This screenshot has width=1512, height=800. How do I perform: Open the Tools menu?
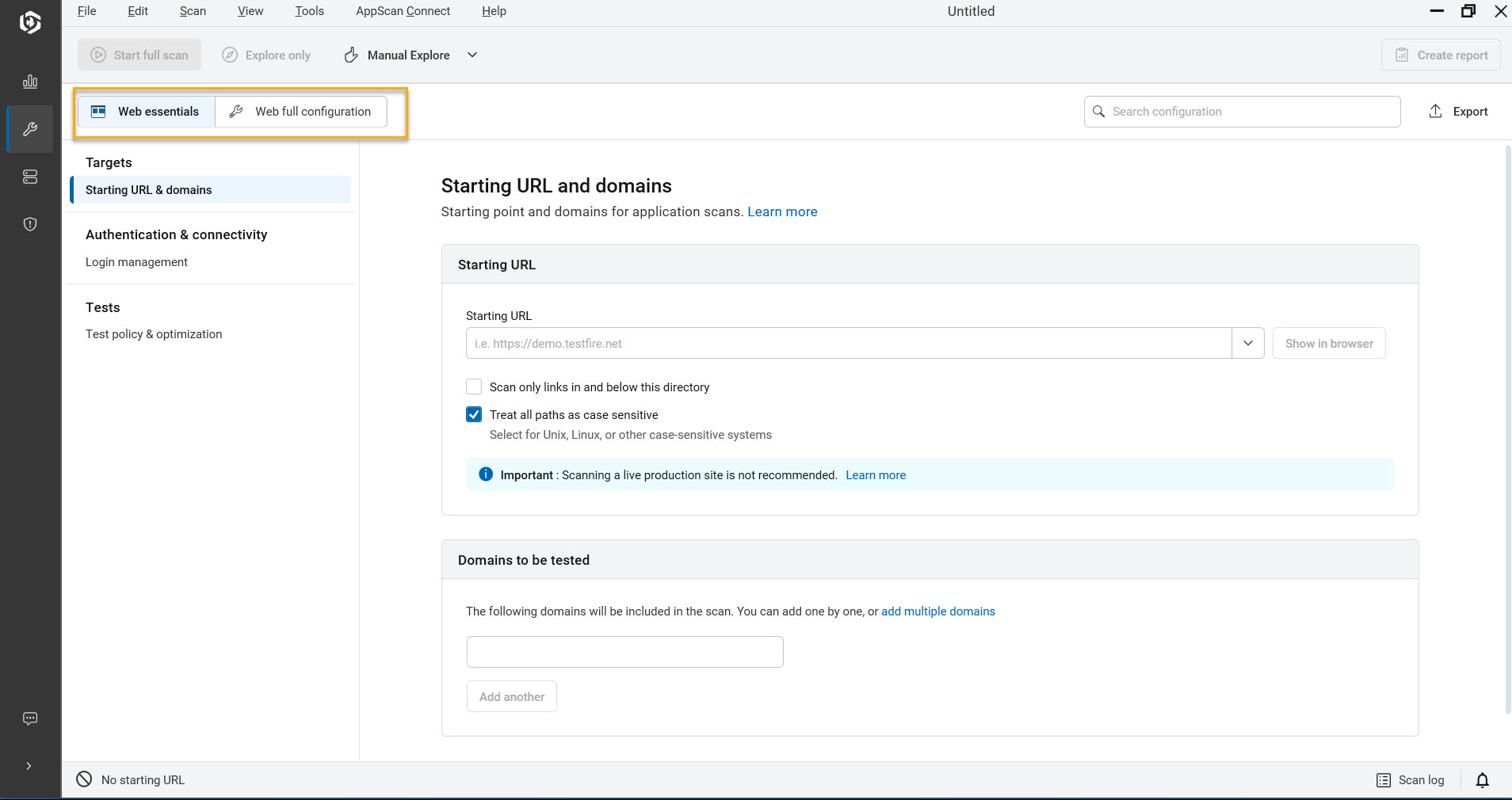point(309,11)
